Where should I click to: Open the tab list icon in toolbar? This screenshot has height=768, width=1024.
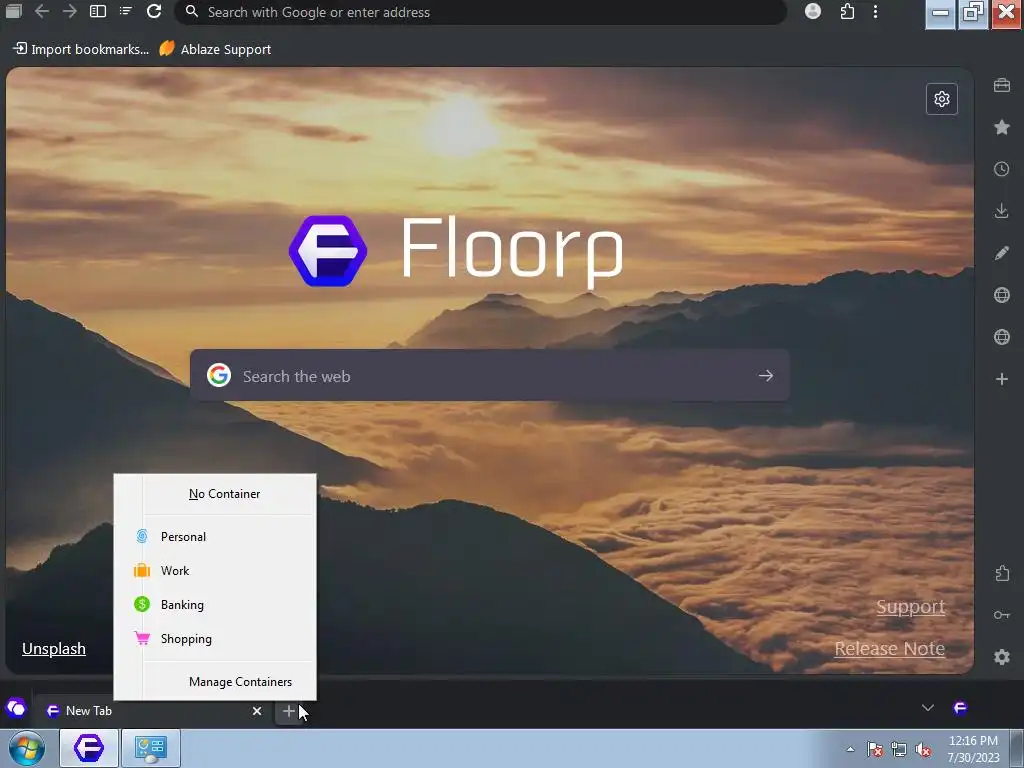point(125,11)
